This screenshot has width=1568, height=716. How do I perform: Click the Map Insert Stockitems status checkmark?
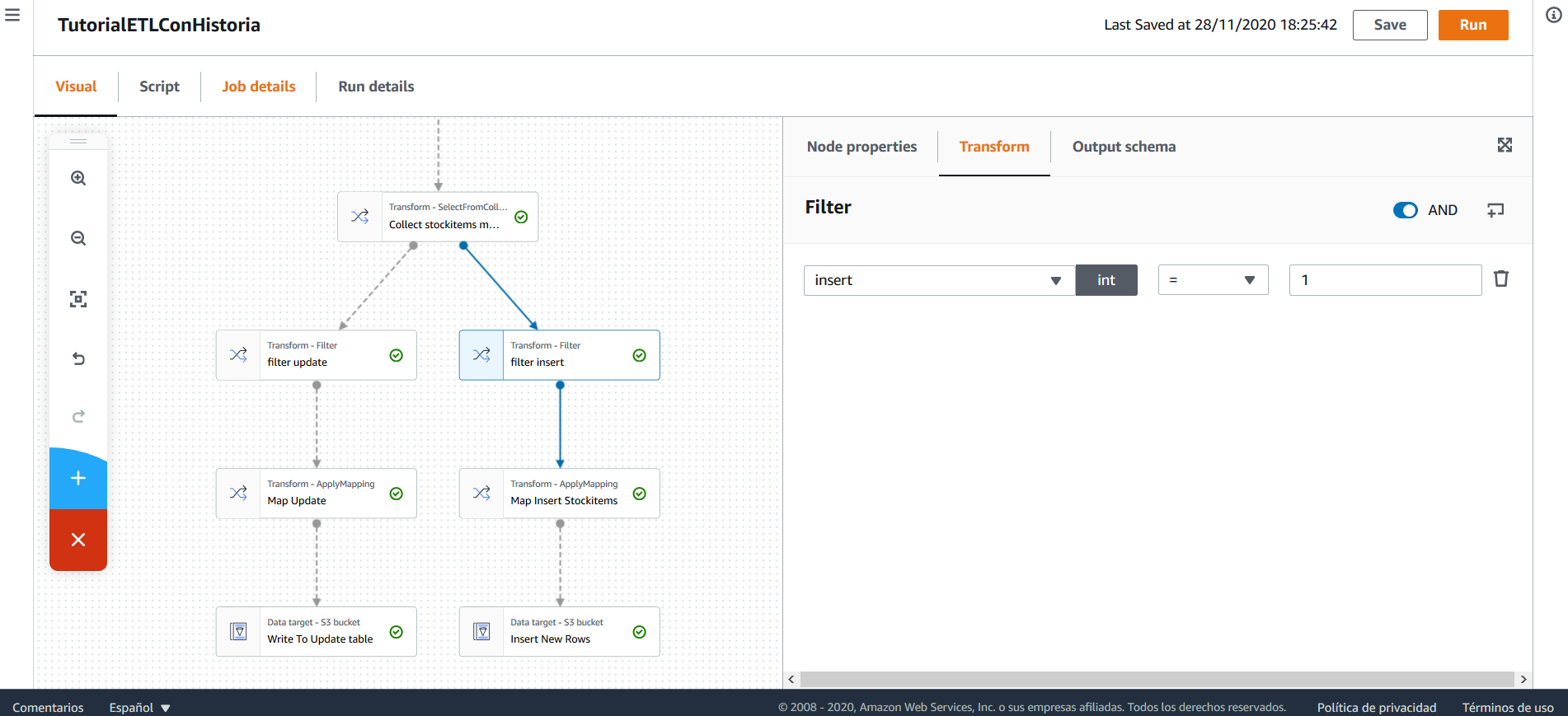click(640, 494)
